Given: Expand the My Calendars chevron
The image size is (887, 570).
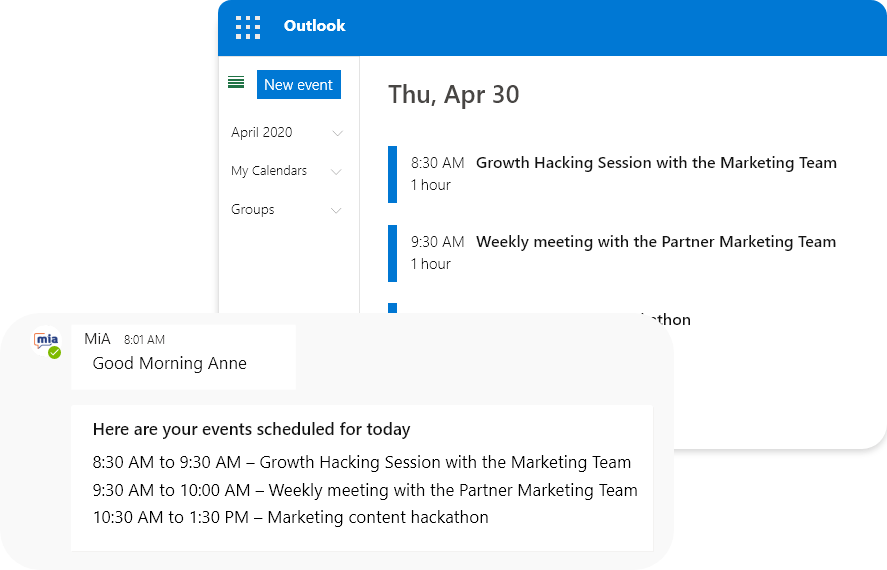Looking at the screenshot, I should click(x=336, y=172).
